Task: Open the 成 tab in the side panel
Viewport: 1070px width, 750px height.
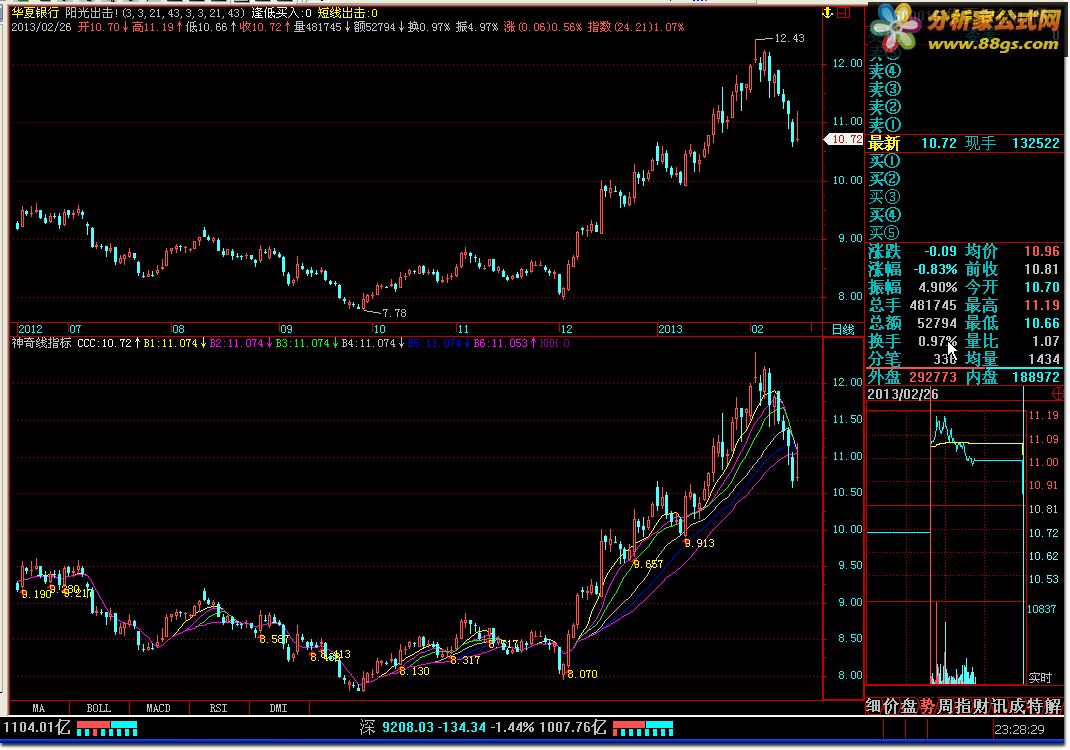Action: pos(1017,706)
